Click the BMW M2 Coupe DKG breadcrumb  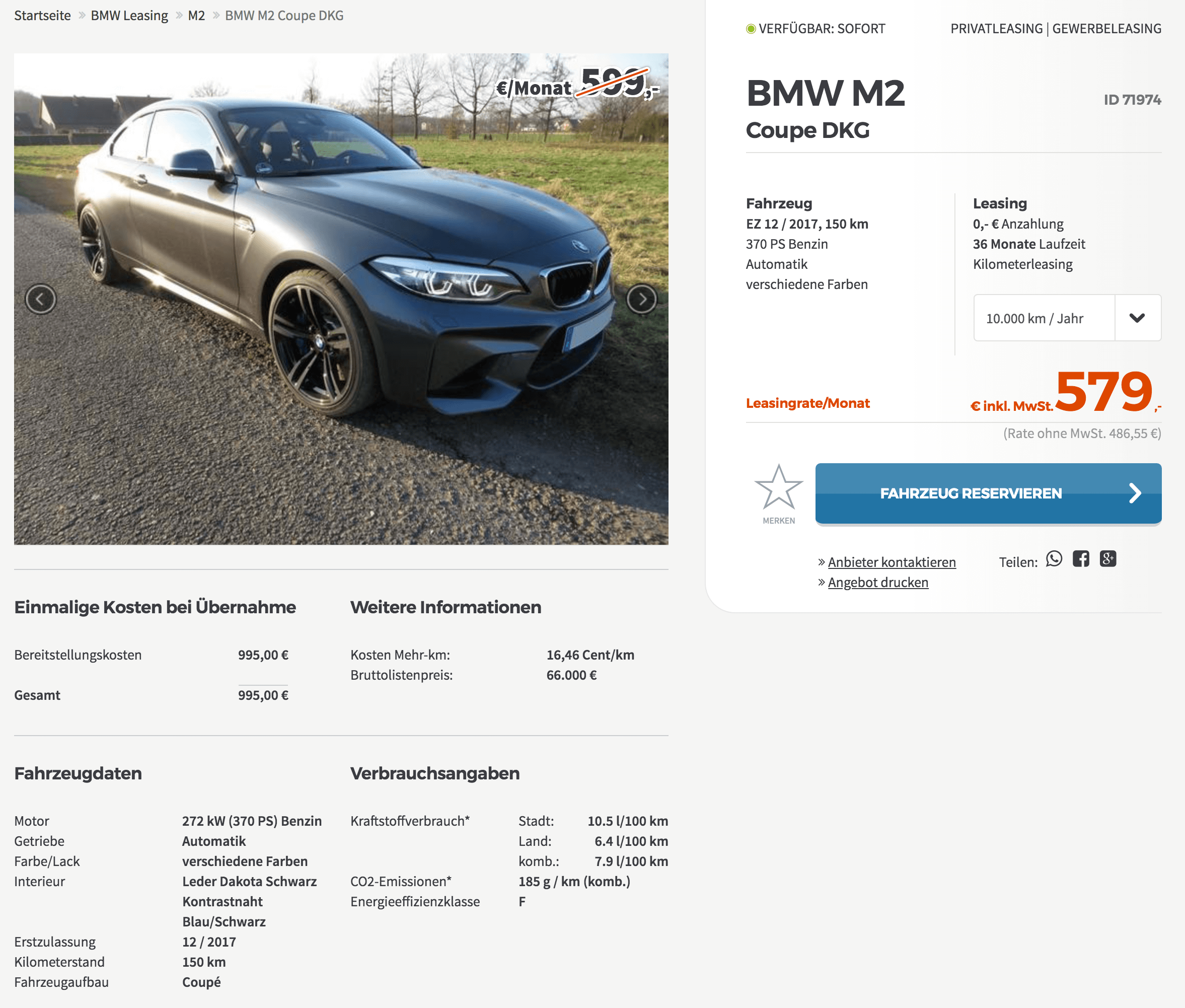284,16
